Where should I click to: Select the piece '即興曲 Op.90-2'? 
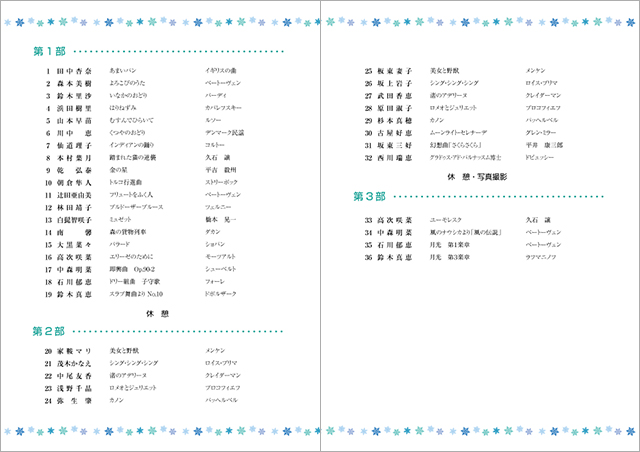[x=132, y=269]
